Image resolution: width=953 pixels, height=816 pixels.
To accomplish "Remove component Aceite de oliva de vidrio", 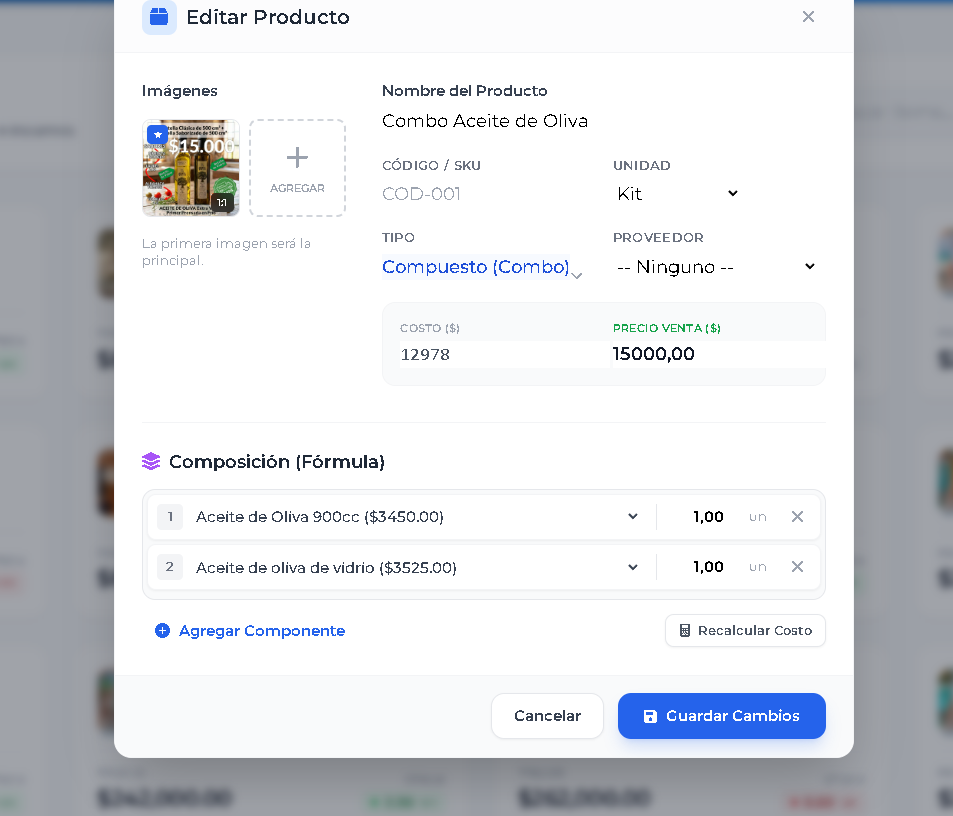I will (x=797, y=567).
